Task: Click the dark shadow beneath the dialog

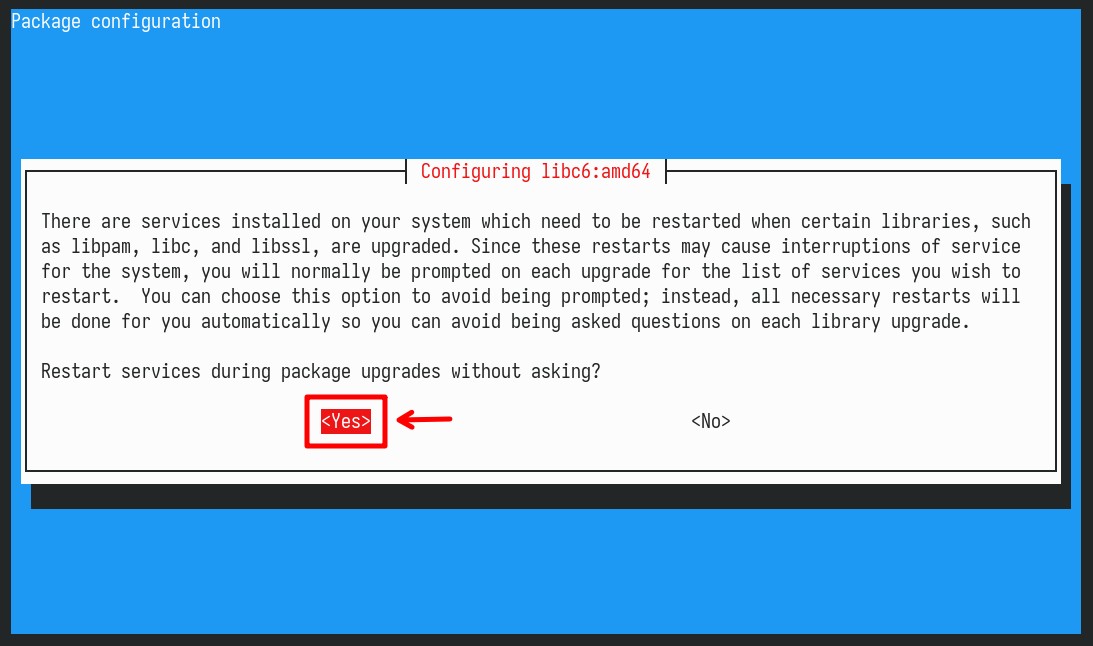Action: click(x=551, y=496)
